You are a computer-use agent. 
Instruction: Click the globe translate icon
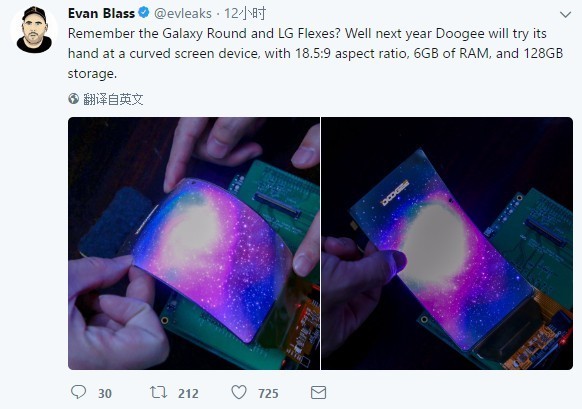coord(73,99)
